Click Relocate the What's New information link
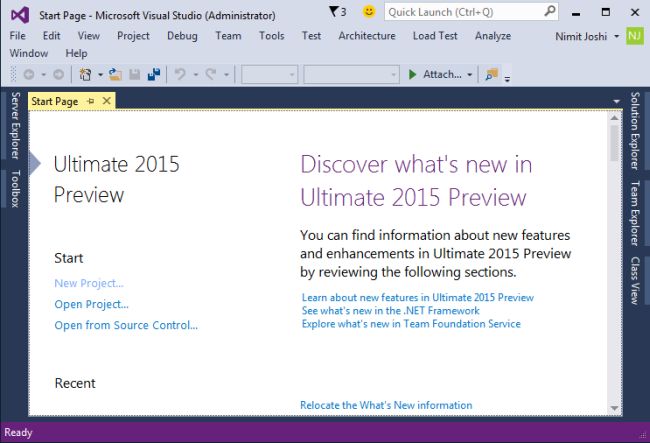Image resolution: width=650 pixels, height=443 pixels. point(386,405)
